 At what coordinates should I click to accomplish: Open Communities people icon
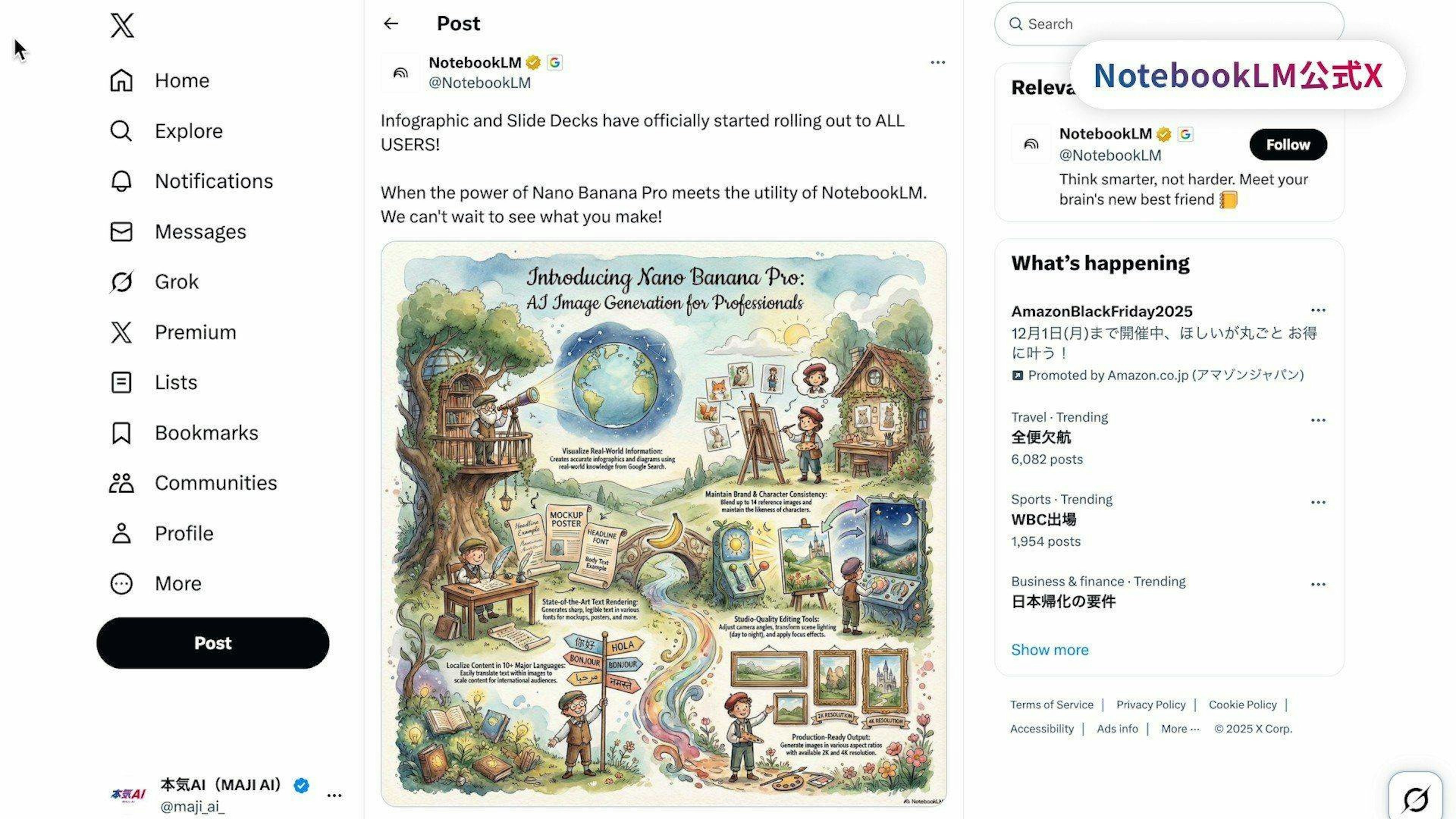pos(121,483)
